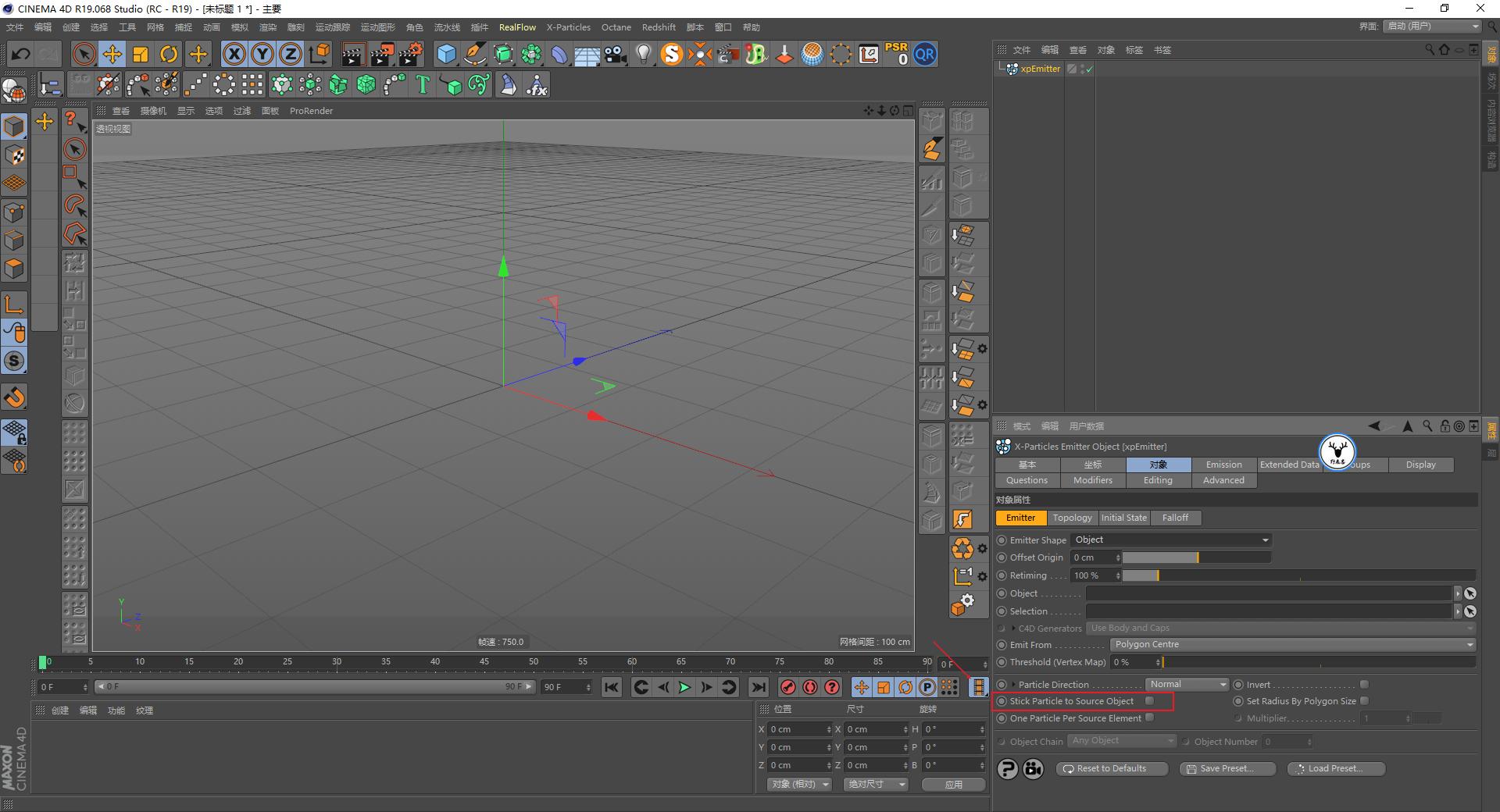Click the cube primitive icon
Screen dimensions: 1500x812
point(447,54)
